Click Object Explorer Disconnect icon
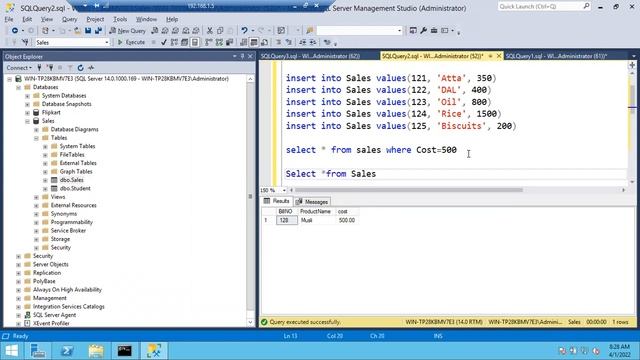The width and height of the screenshot is (640, 360). coord(50,68)
